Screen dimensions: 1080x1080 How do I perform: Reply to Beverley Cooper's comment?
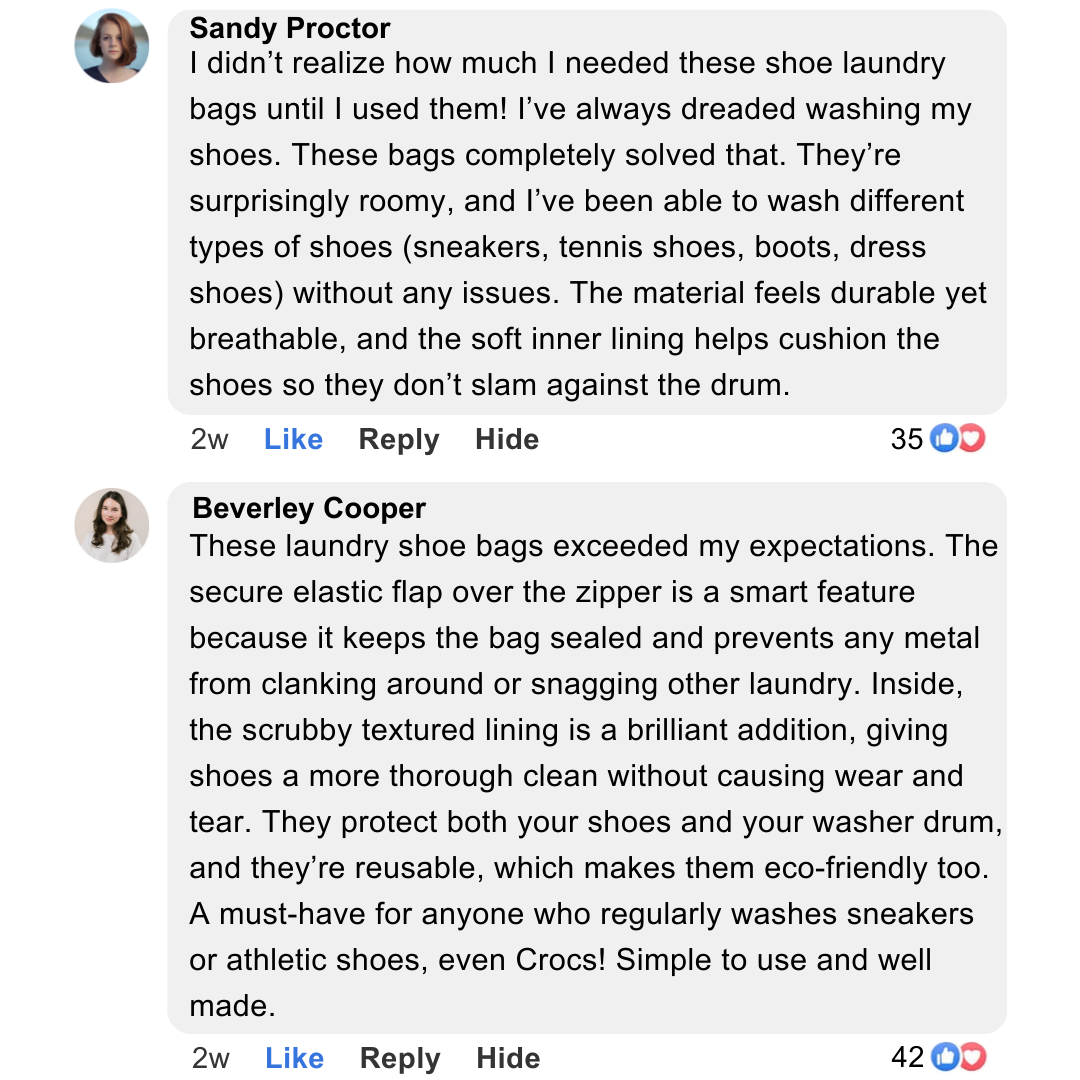(400, 1058)
